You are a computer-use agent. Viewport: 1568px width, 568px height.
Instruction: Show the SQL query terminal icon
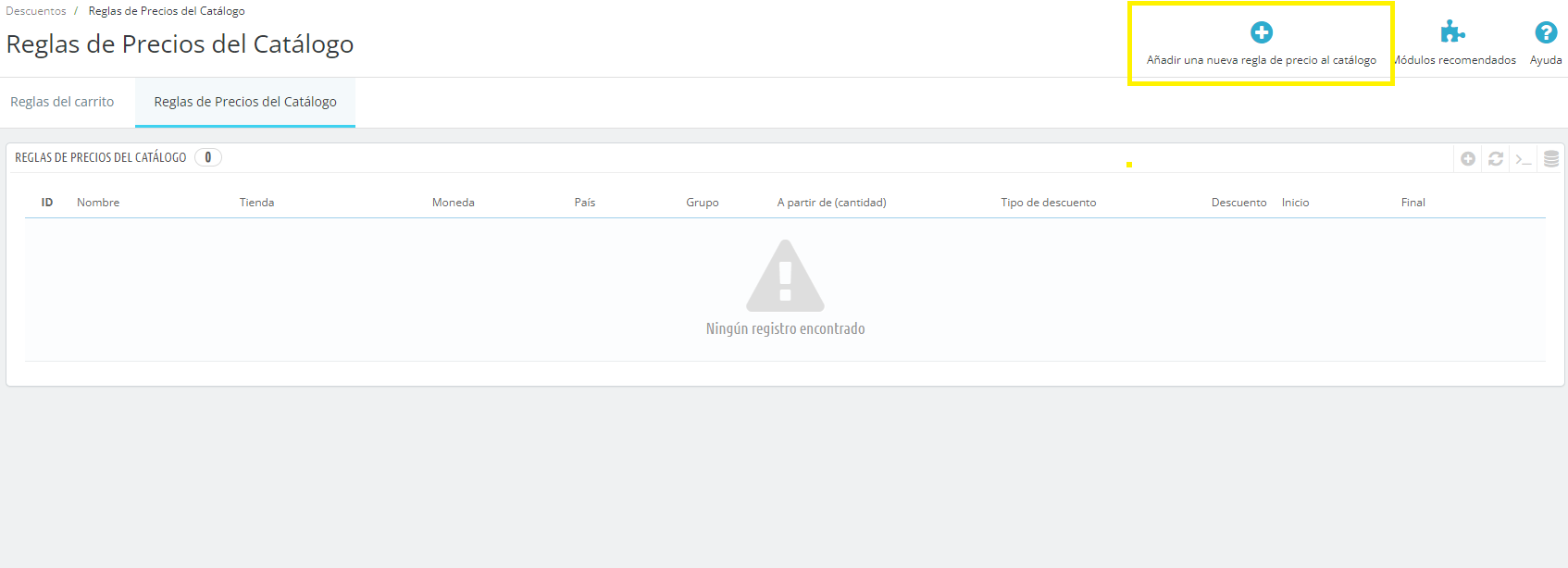[x=1524, y=159]
